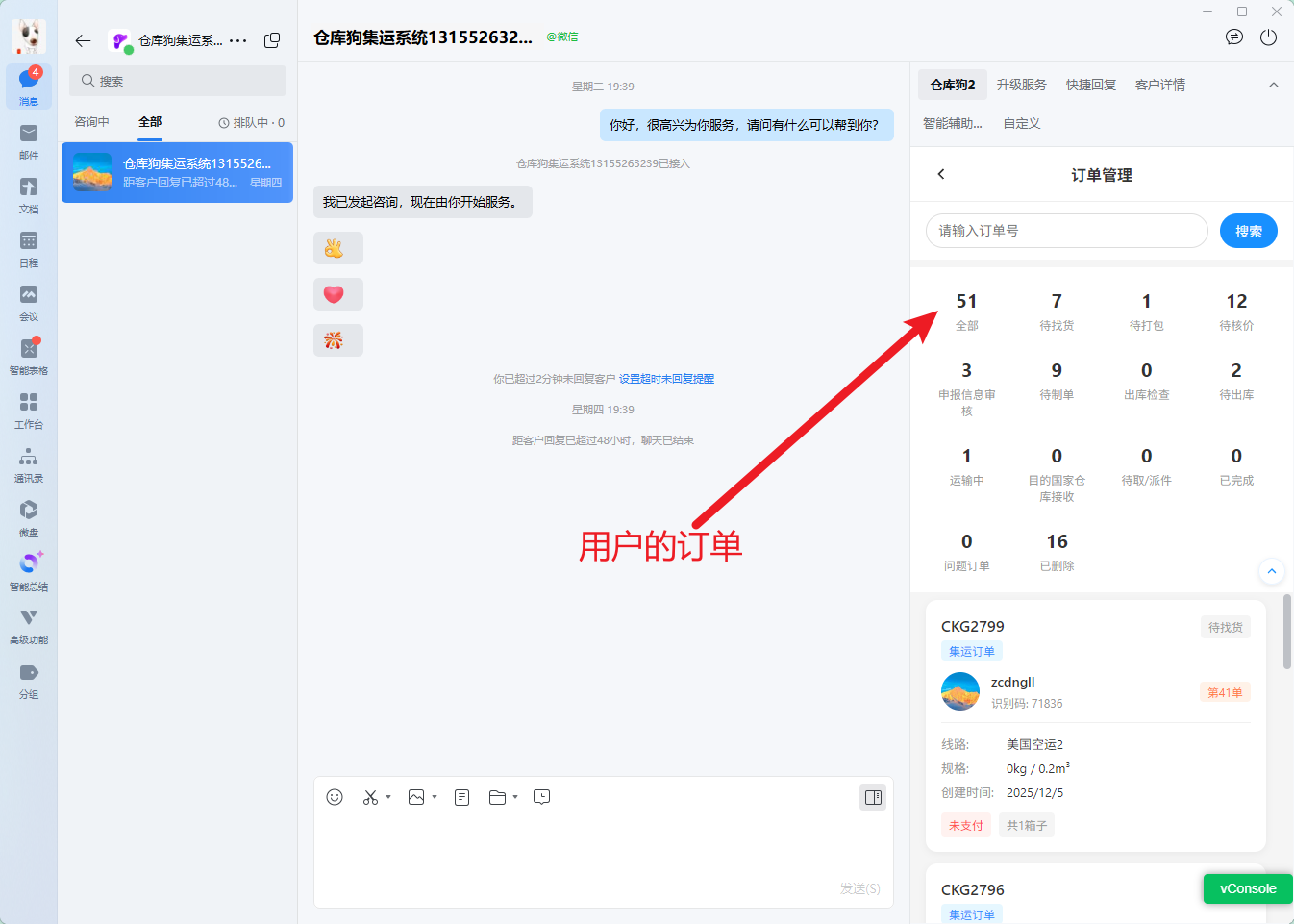Click the pop-out window icon

coord(272,40)
